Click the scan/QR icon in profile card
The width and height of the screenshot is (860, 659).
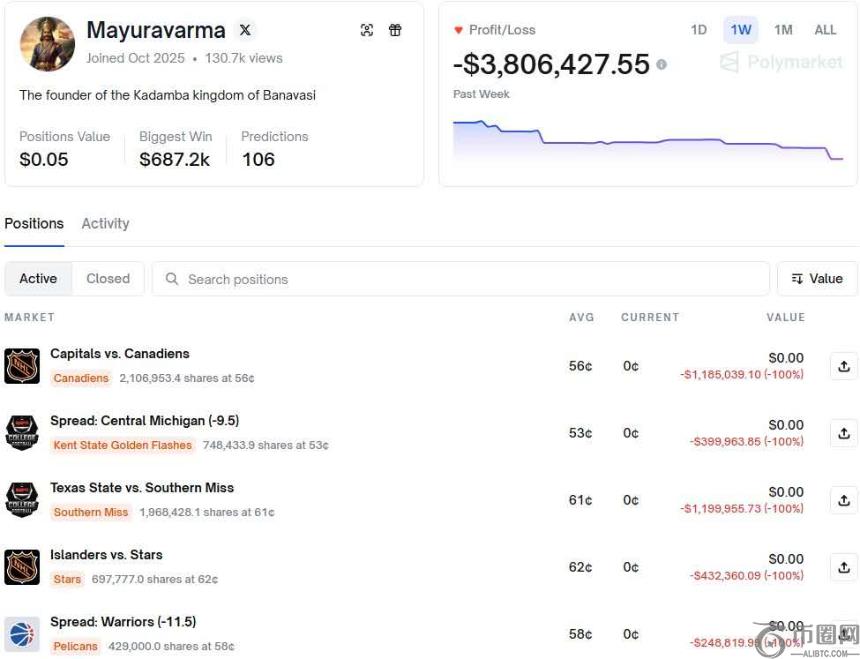[x=367, y=30]
